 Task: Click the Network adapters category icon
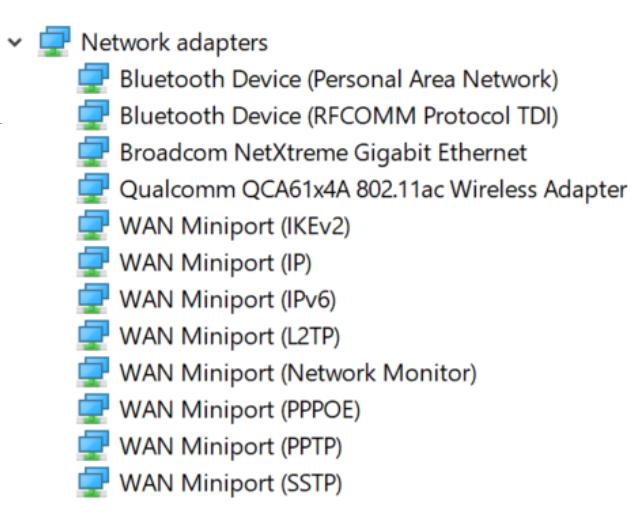(54, 41)
